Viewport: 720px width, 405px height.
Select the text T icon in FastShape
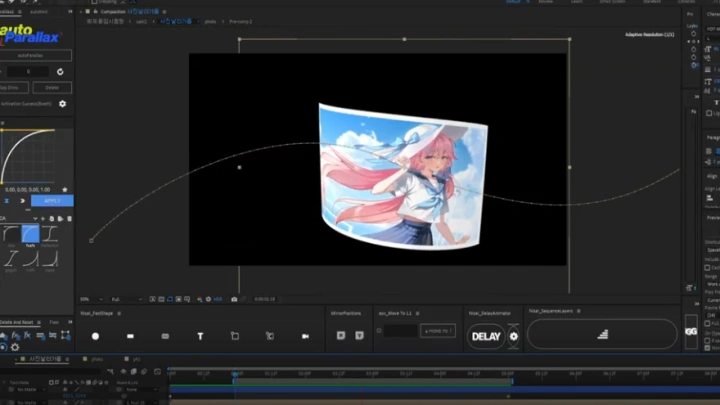(200, 336)
